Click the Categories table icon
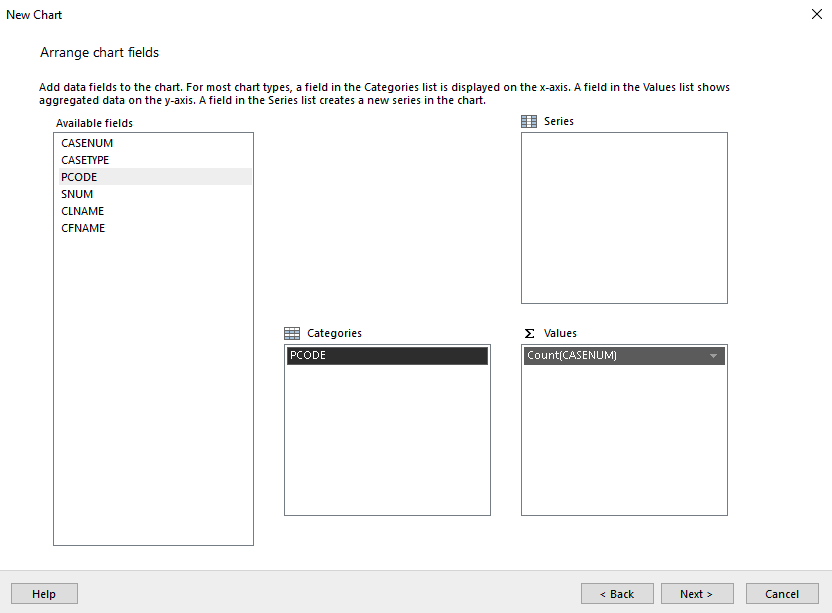 [x=292, y=333]
